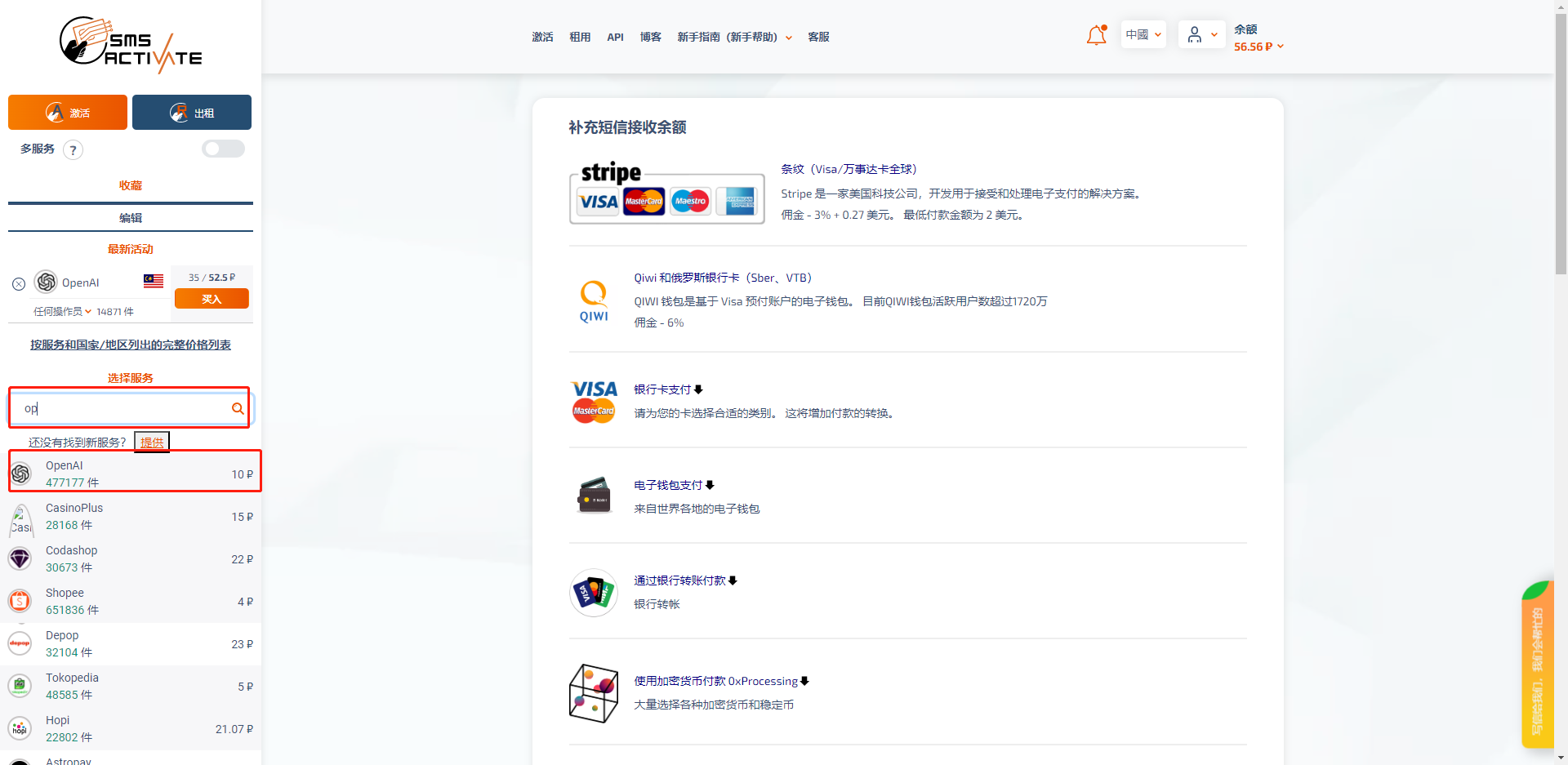This screenshot has height=765, width=1568.
Task: Open the 中國 language dropdown
Action: 1143,34
